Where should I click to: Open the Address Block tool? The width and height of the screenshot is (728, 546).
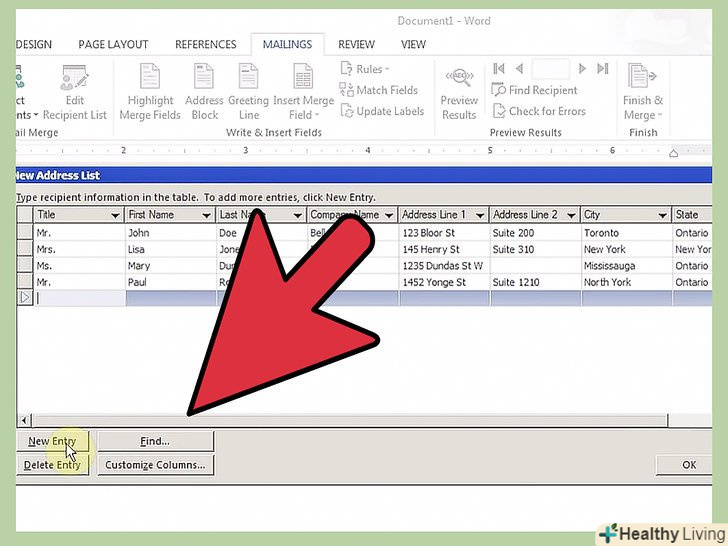click(x=205, y=92)
